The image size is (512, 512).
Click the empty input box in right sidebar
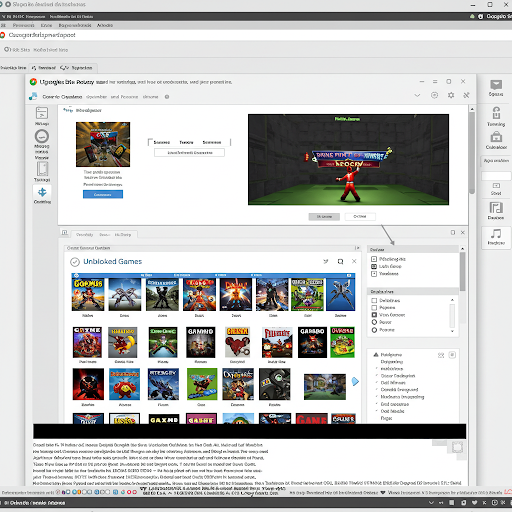click(x=496, y=176)
